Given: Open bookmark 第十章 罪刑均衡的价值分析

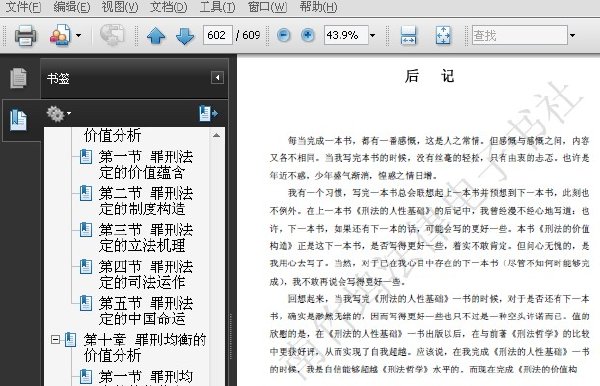Looking at the screenshot, I should click(x=145, y=347).
